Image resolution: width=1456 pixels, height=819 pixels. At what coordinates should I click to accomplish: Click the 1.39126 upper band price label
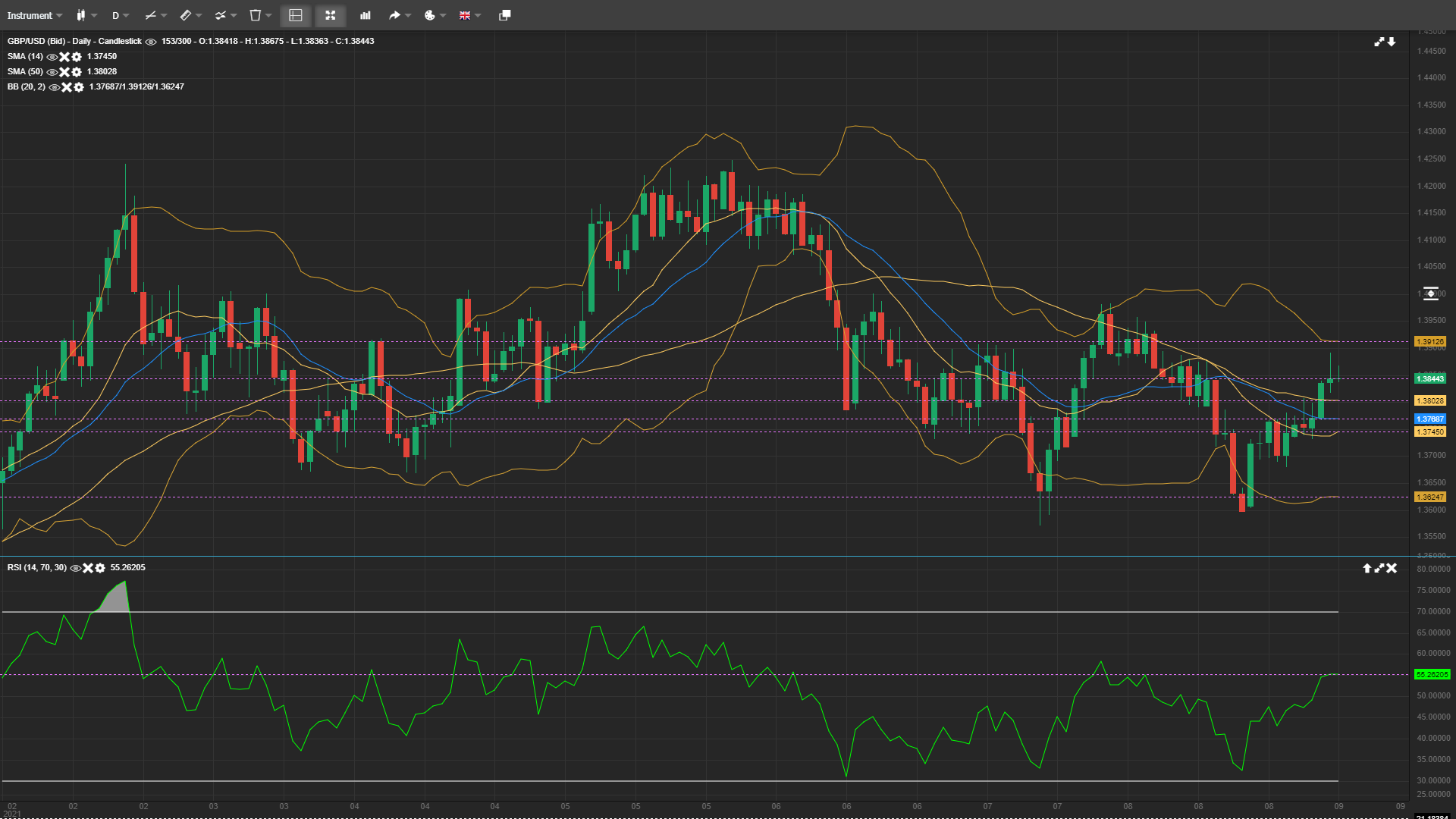pos(1430,342)
